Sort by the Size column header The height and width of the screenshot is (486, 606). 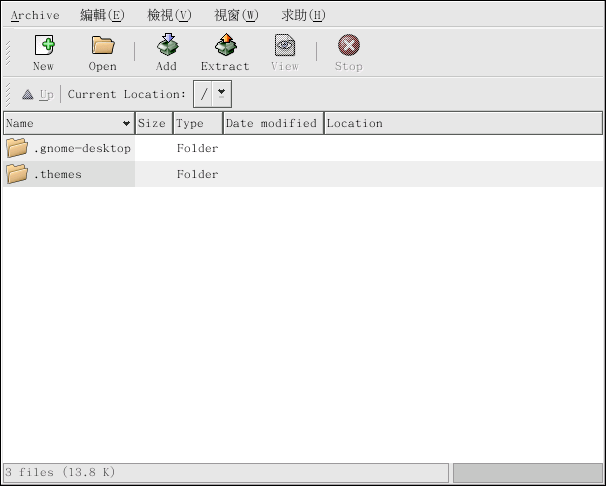pos(152,124)
